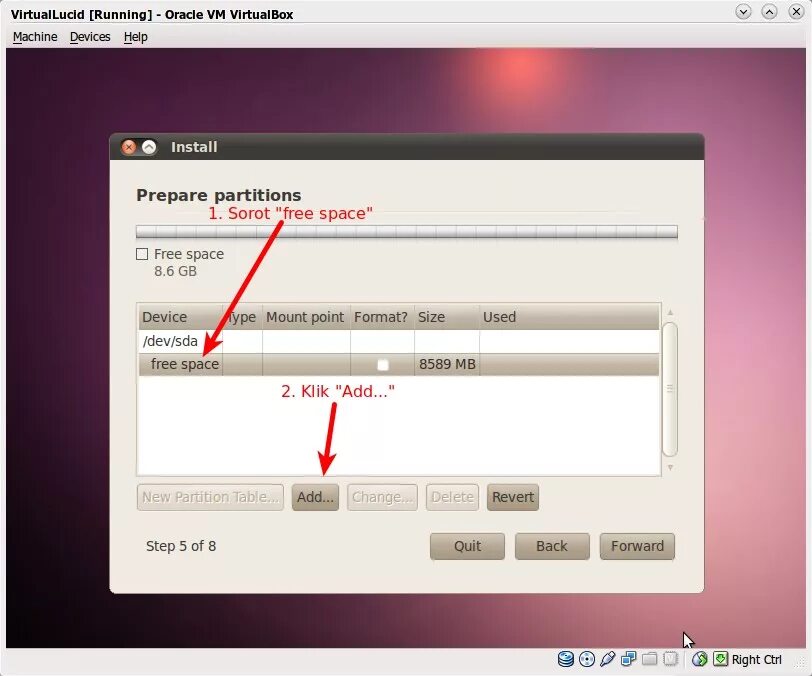Click the VirtualBox window roll-up title button
This screenshot has width=812, height=676.
[x=770, y=11]
